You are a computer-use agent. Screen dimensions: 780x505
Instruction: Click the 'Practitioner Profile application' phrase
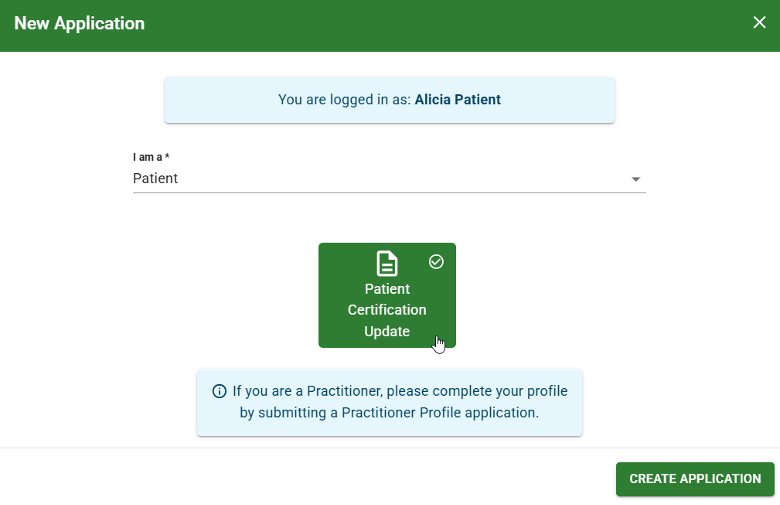[x=440, y=413]
